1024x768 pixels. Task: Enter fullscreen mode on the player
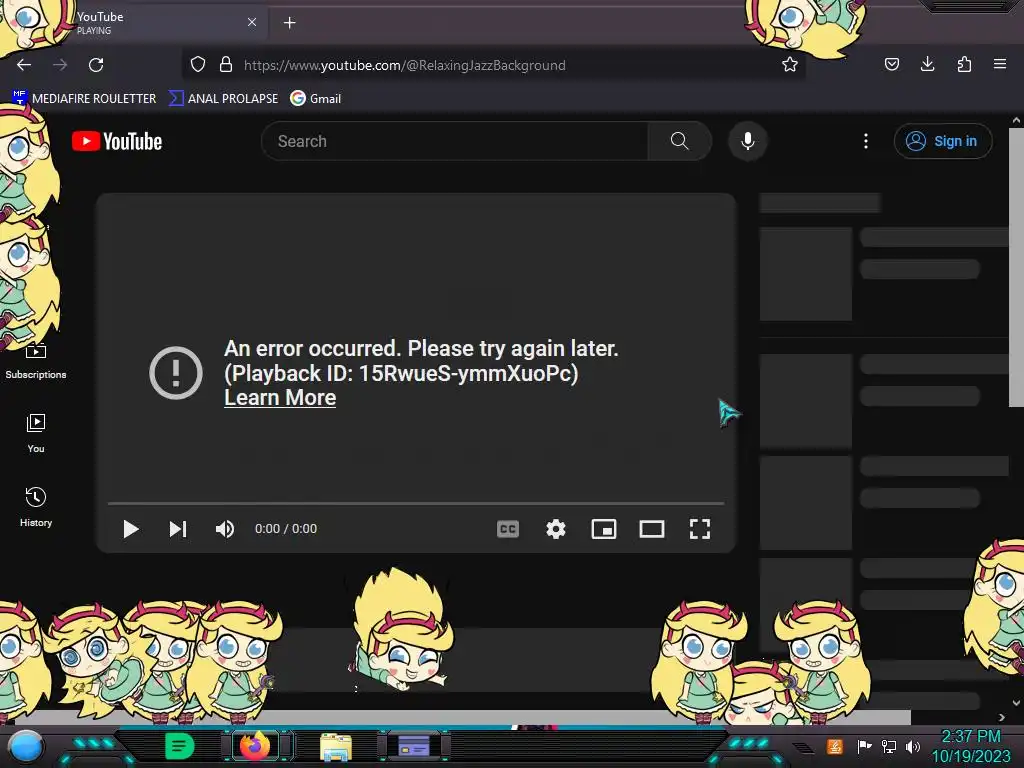[x=699, y=529]
